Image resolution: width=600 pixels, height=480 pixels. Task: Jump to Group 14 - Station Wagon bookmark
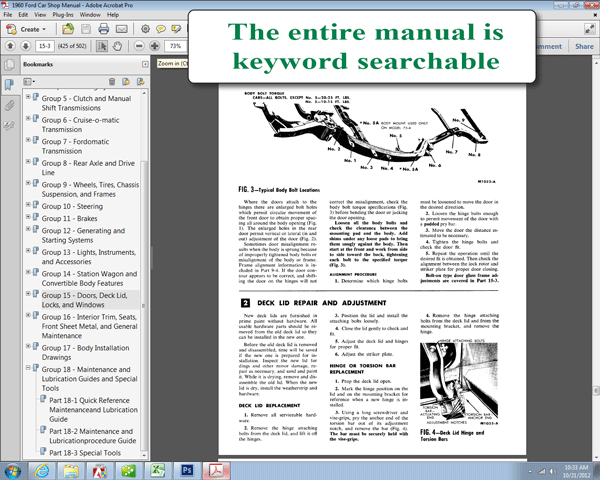89,278
